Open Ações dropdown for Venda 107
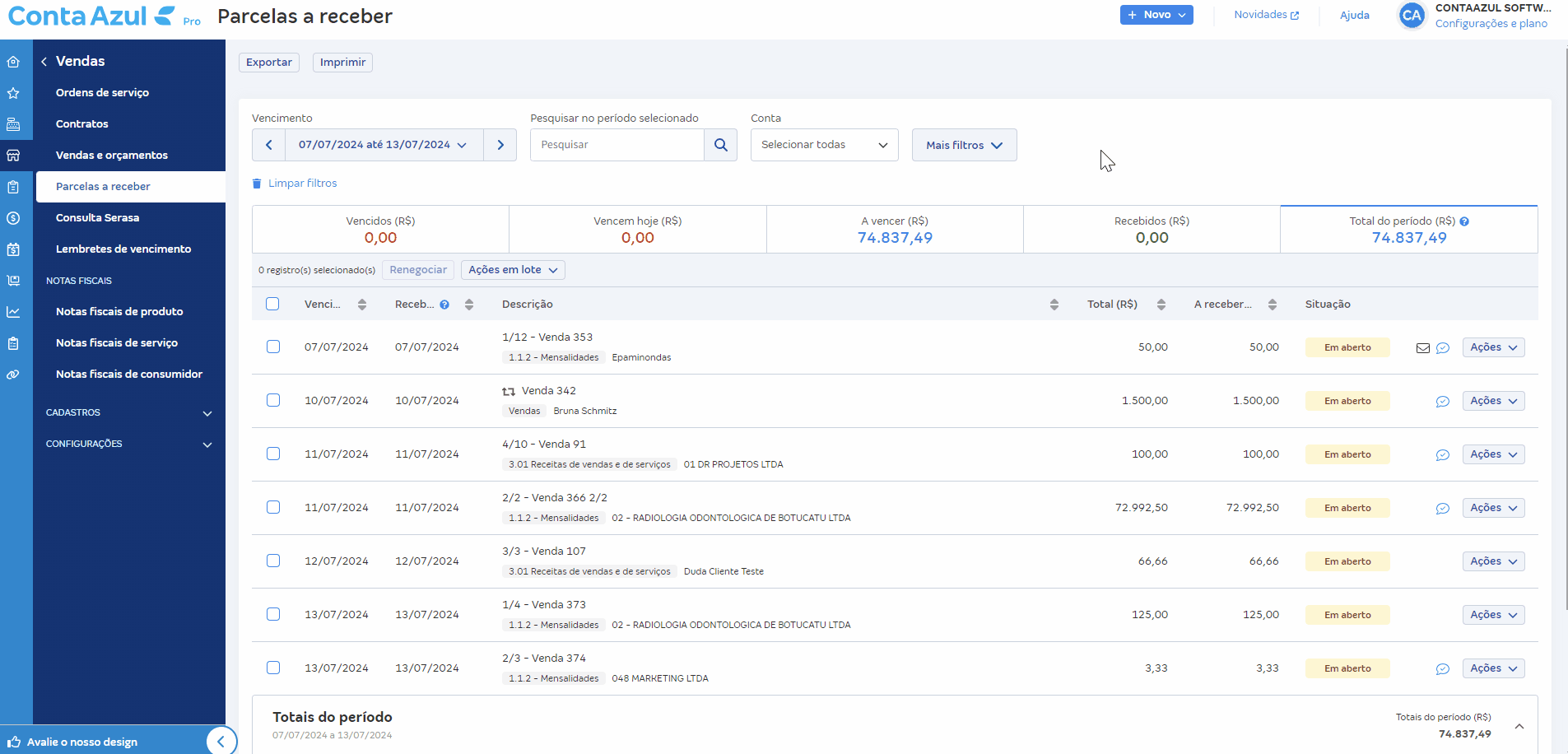The height and width of the screenshot is (754, 1568). click(1493, 561)
